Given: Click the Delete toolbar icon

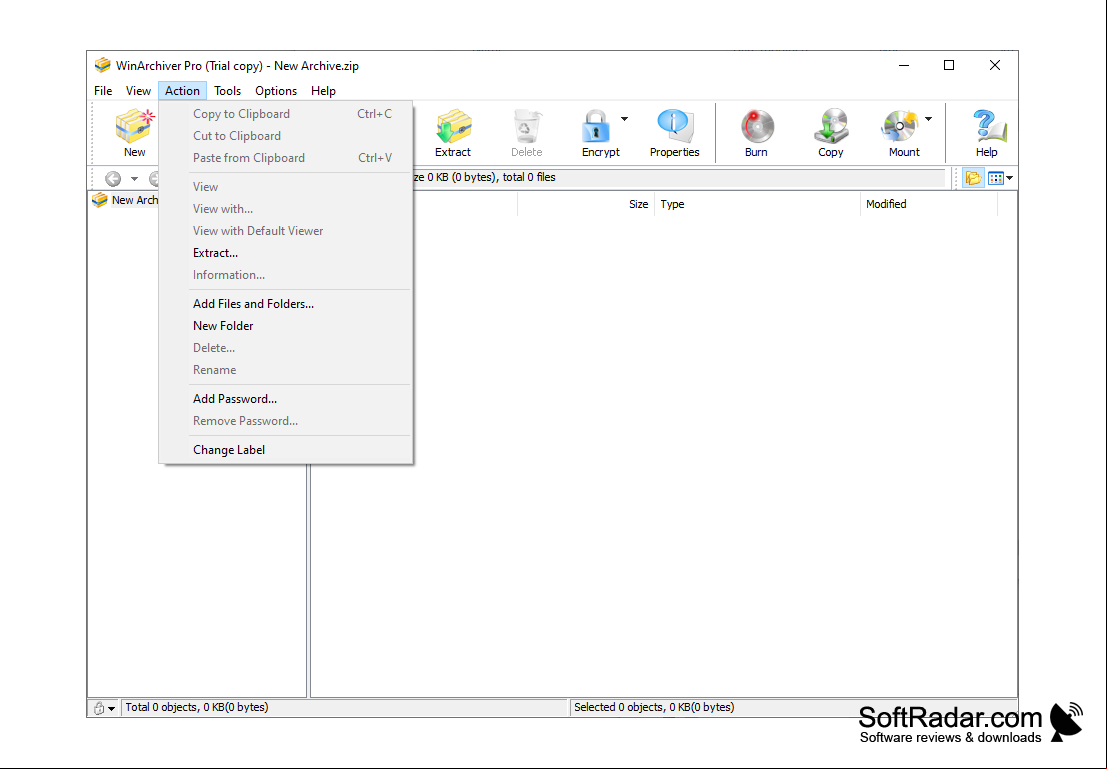Looking at the screenshot, I should 527,133.
